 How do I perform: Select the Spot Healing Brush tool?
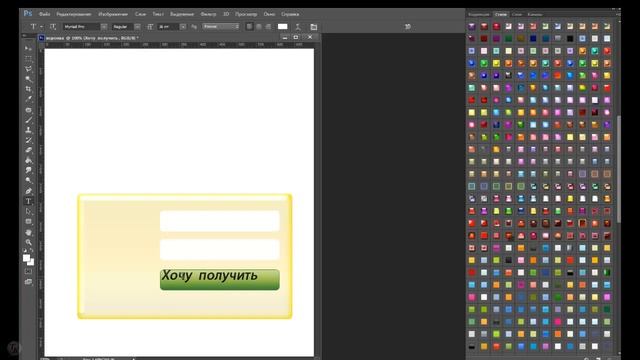click(x=28, y=110)
